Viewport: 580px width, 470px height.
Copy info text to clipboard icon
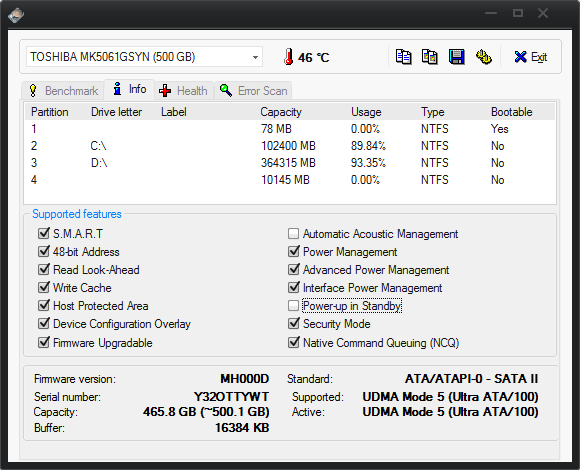click(x=403, y=57)
